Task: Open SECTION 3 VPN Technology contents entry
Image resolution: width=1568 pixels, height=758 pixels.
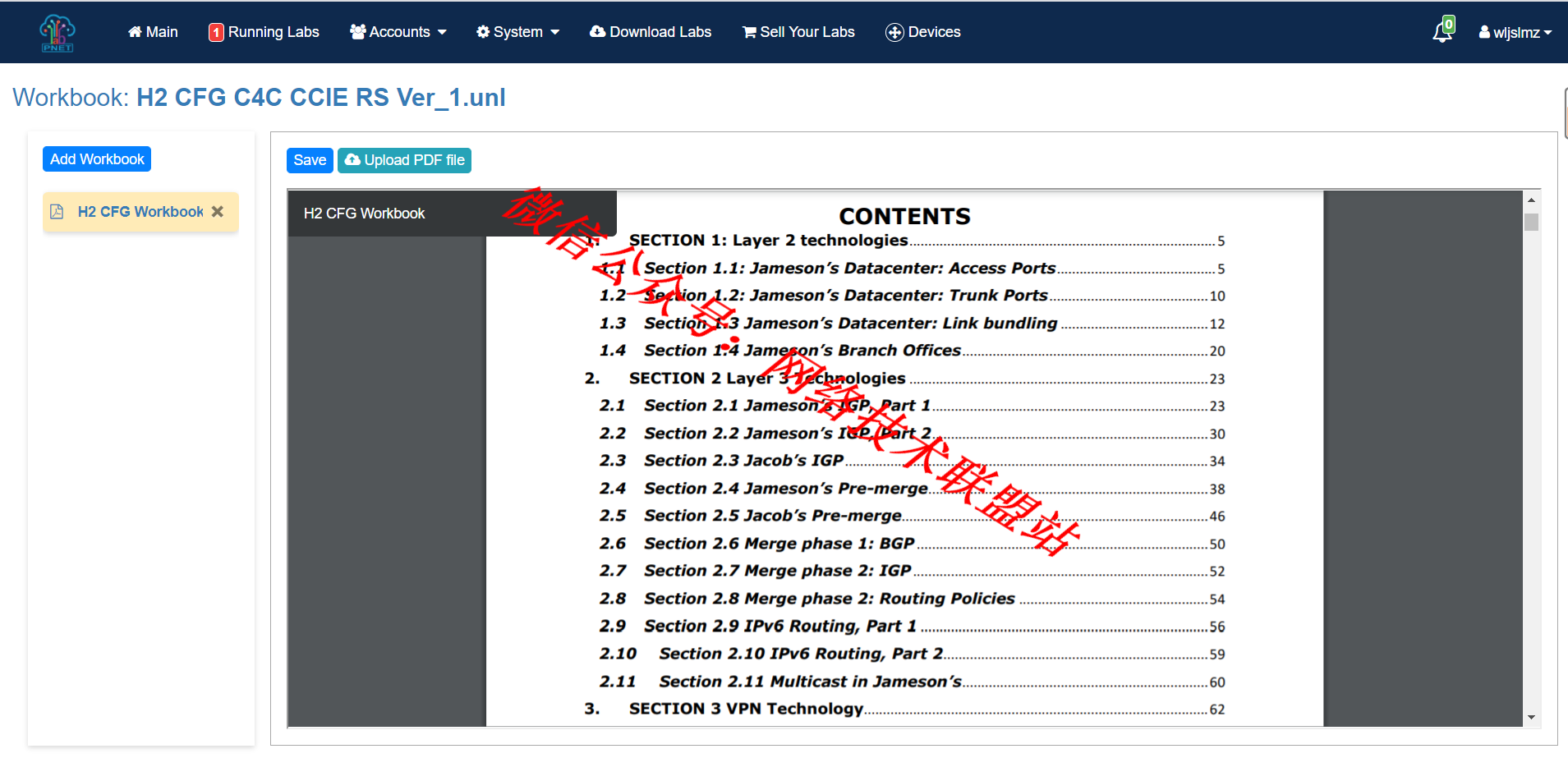Action: pos(904,709)
